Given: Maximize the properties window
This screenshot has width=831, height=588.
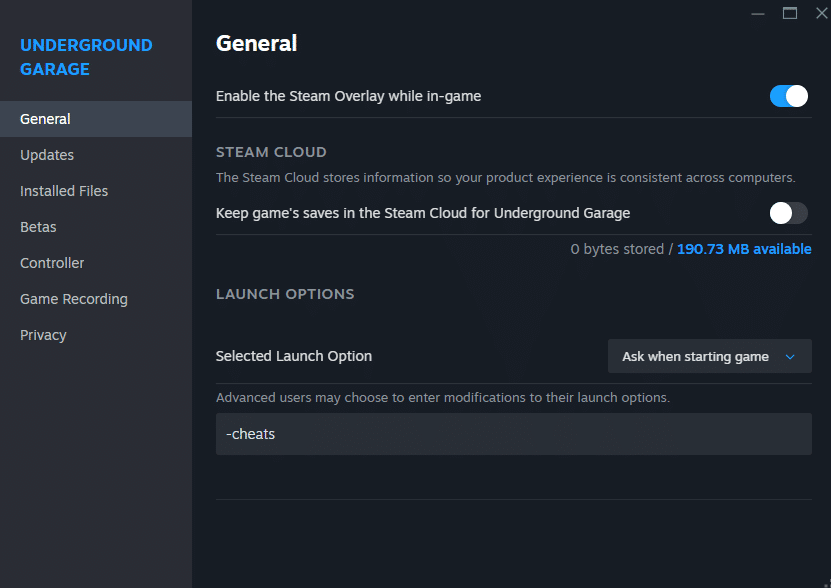Looking at the screenshot, I should coord(790,13).
